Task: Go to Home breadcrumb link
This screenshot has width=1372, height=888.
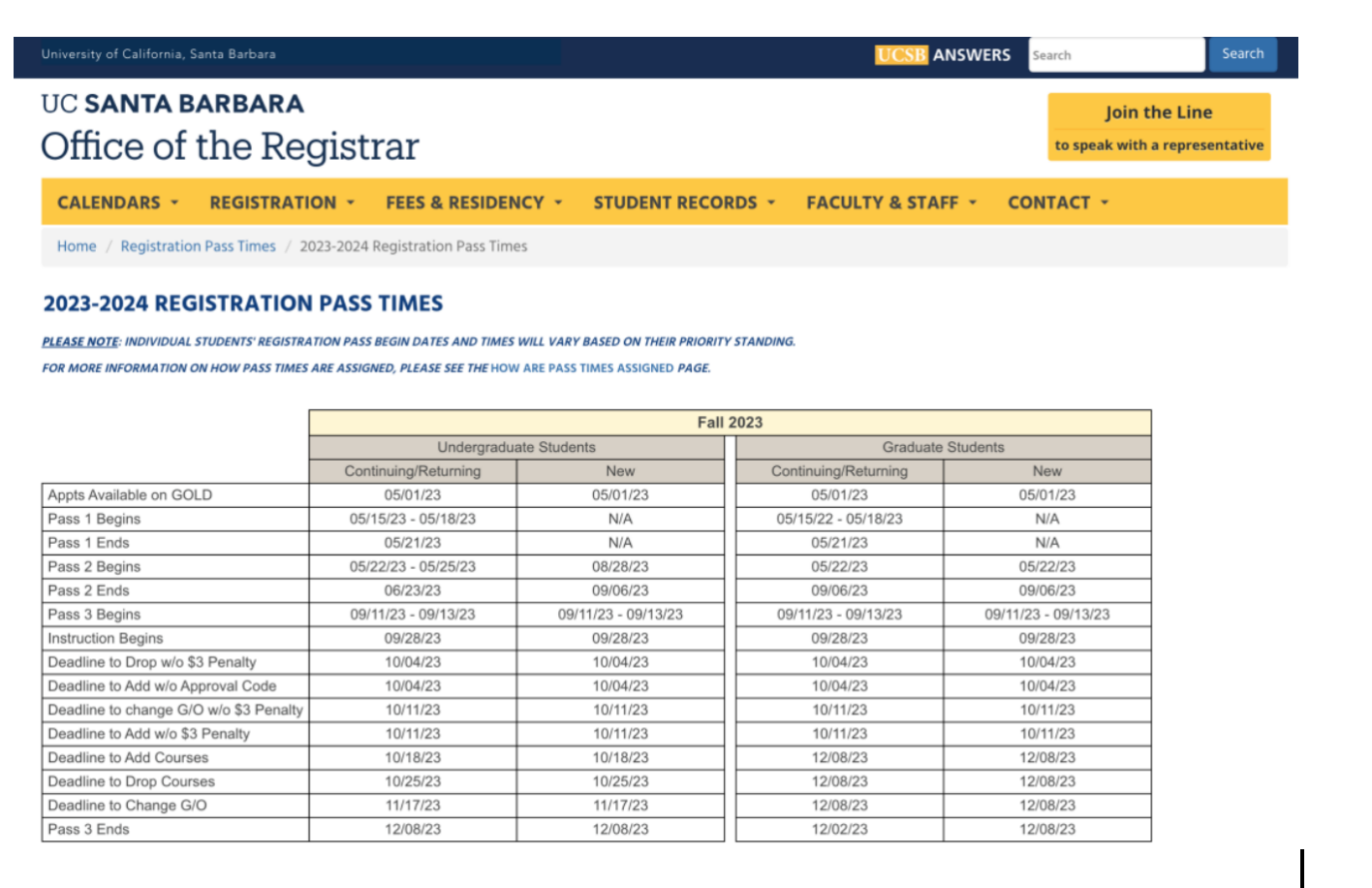Action: [77, 246]
